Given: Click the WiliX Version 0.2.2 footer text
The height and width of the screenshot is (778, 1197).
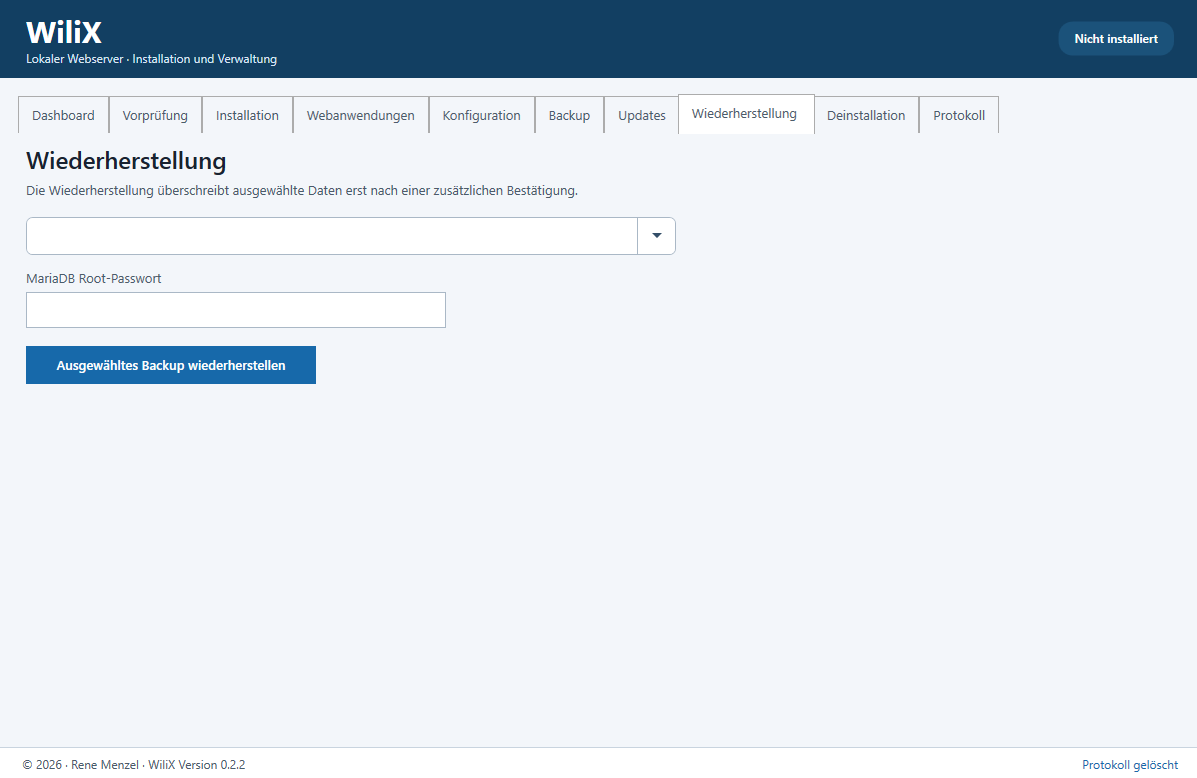Looking at the screenshot, I should click(197, 764).
